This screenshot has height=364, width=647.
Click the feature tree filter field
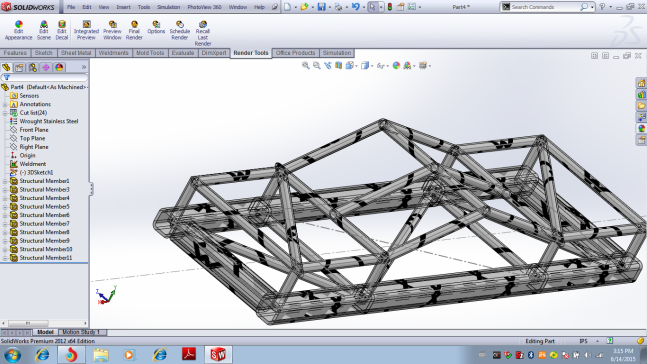45,78
